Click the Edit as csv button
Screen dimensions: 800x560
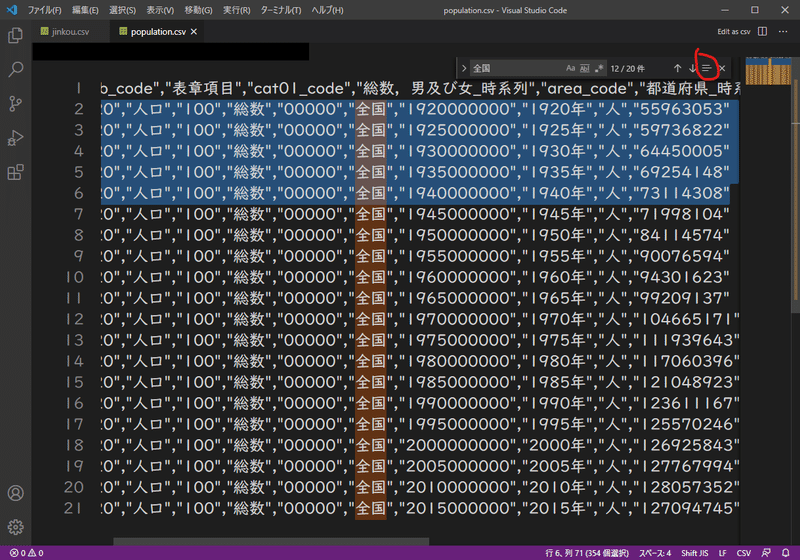(x=734, y=32)
